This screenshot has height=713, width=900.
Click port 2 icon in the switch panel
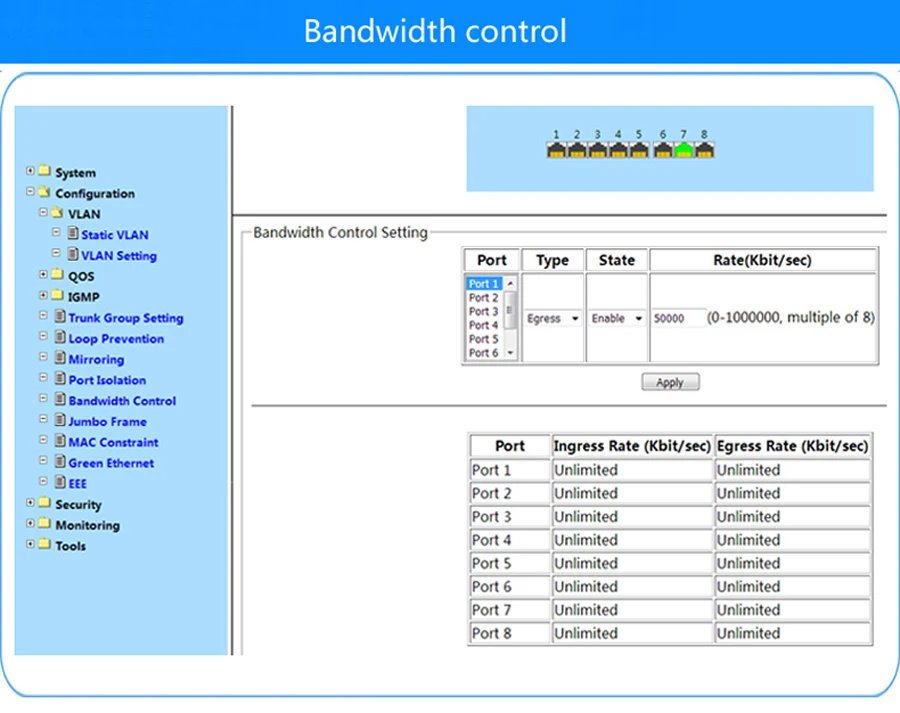coord(577,150)
